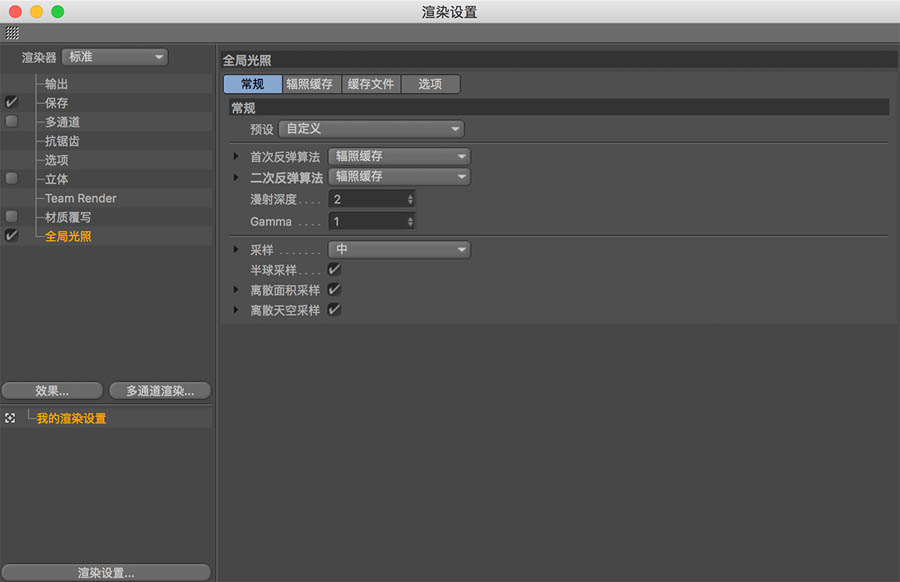Enable the 多通道 checkbox

12,121
